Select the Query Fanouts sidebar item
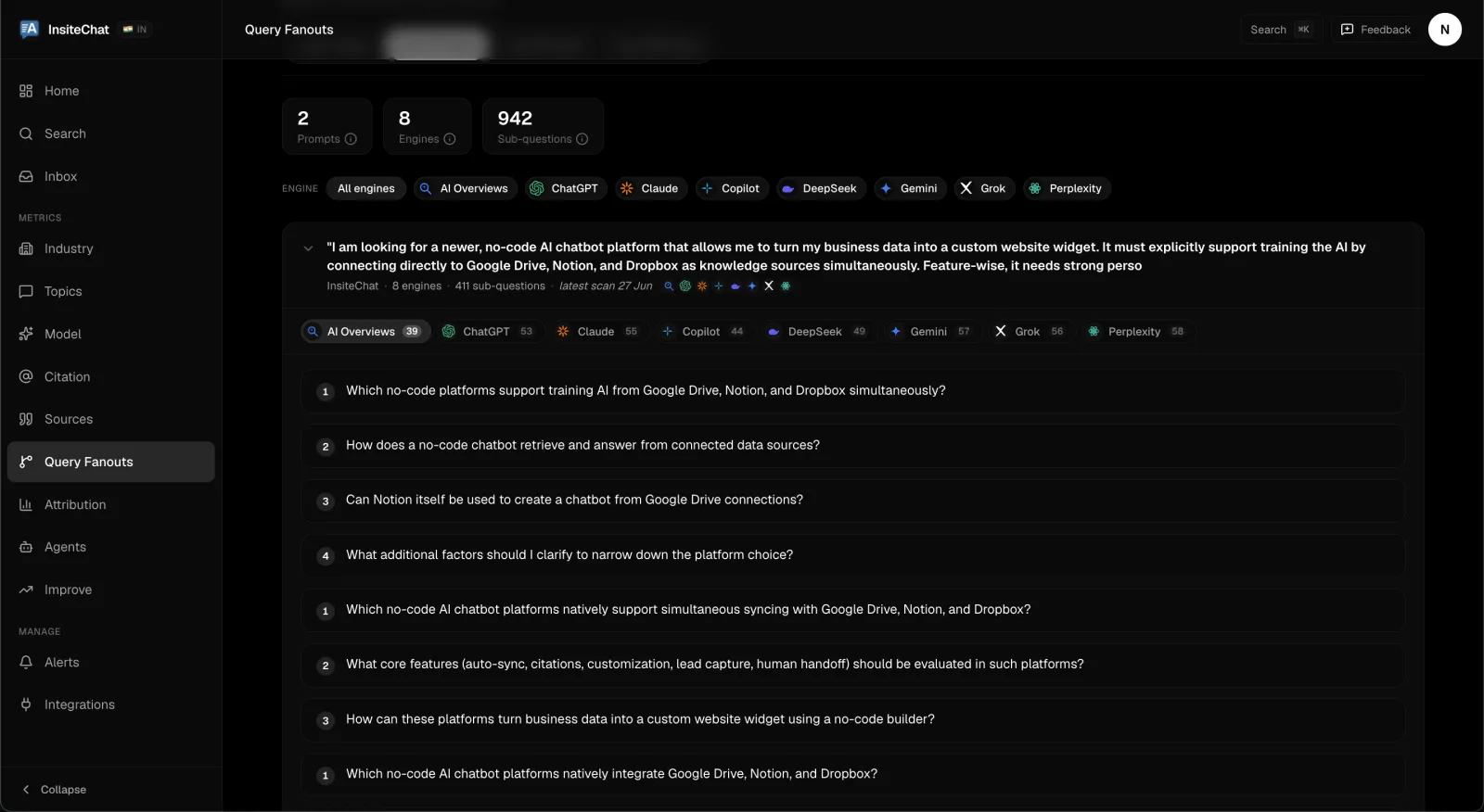Screen dimensions: 1484x812 110,462
